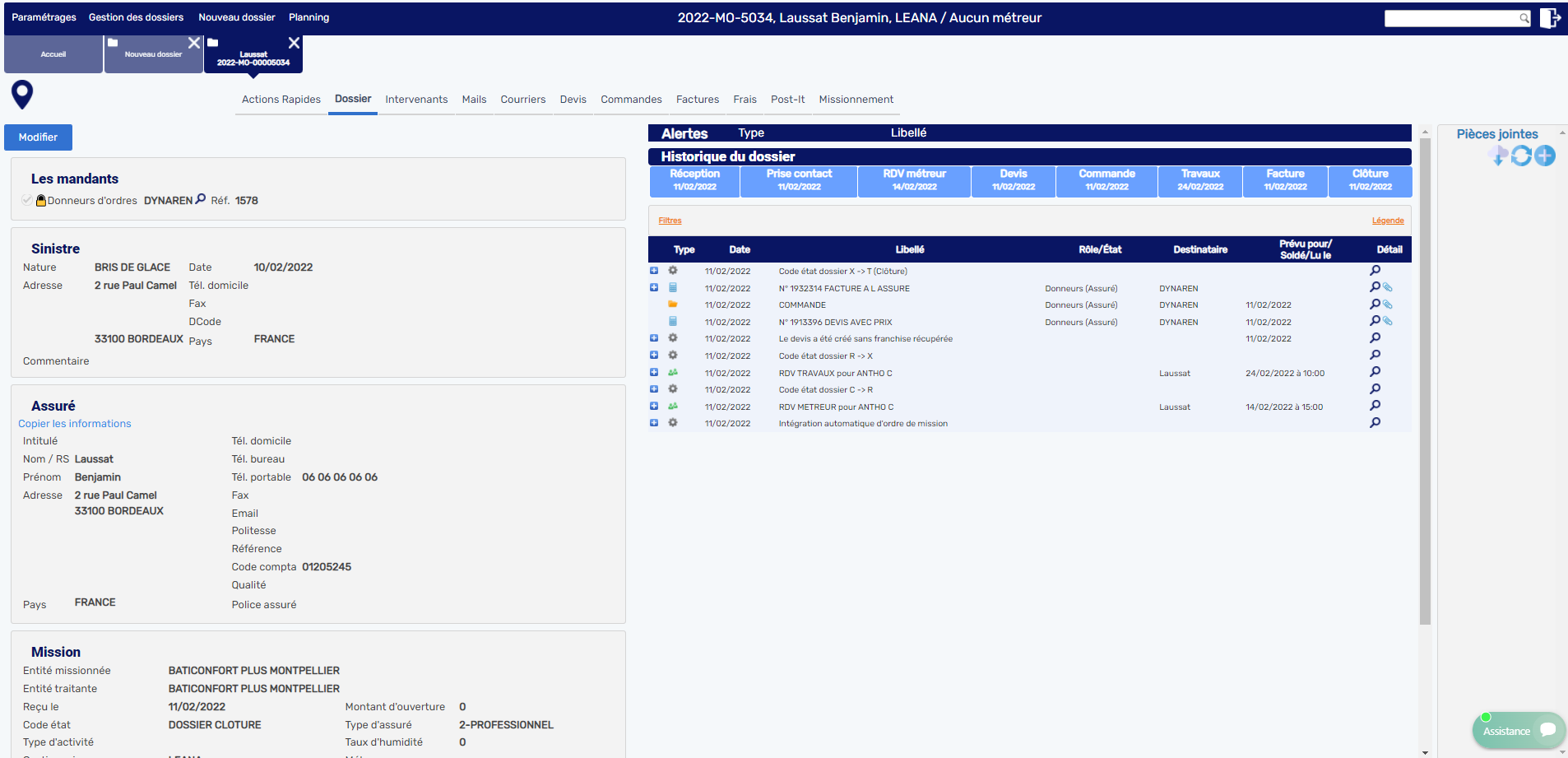The height and width of the screenshot is (758, 1568).
Task: Click the history panel vertical scrollbar
Action: coord(1425,379)
